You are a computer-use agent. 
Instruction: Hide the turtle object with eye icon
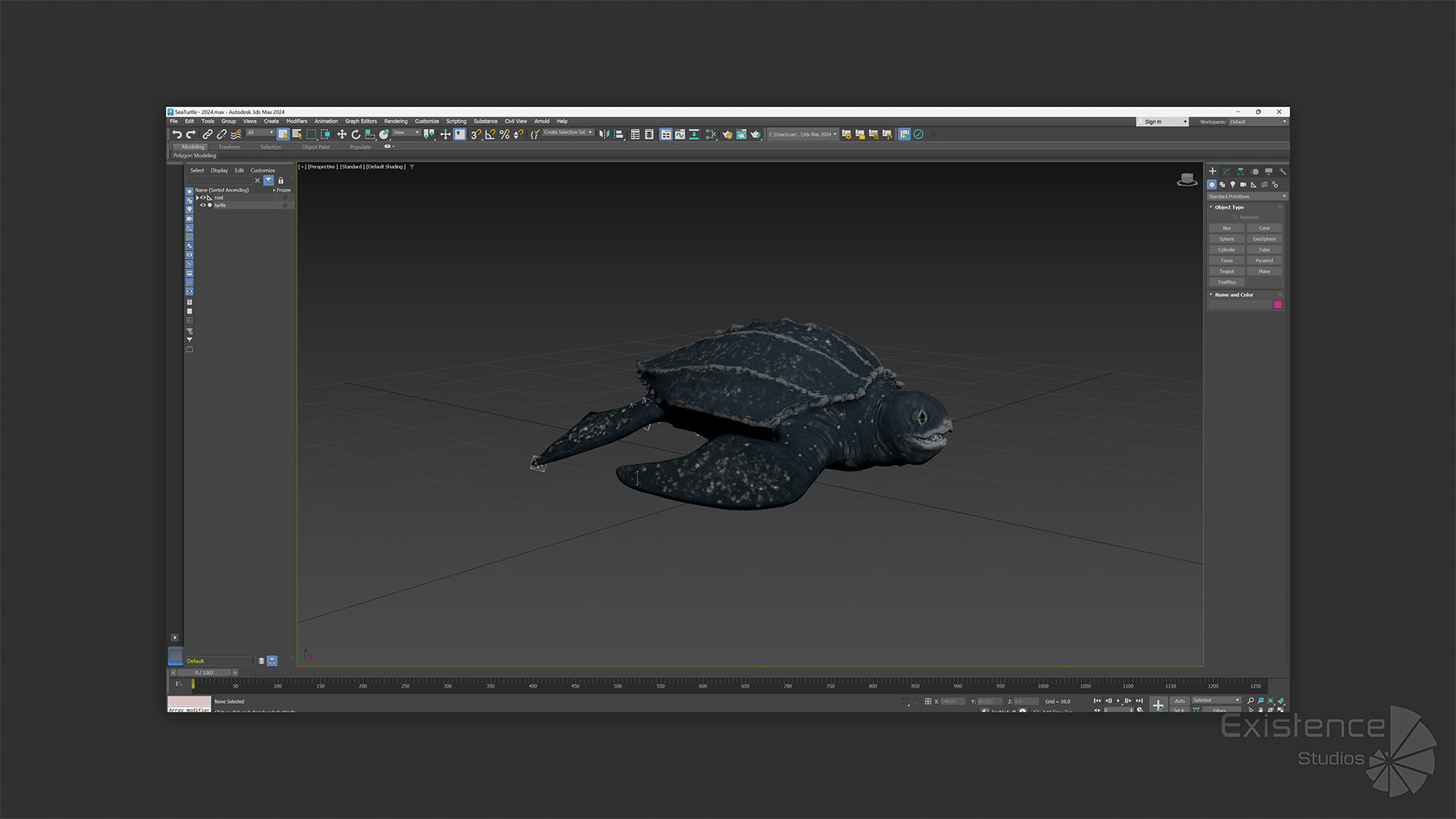(x=202, y=206)
